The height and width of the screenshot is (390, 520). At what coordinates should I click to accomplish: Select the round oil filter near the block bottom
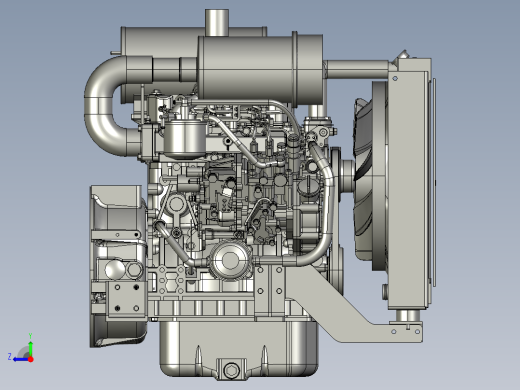pos(230,260)
